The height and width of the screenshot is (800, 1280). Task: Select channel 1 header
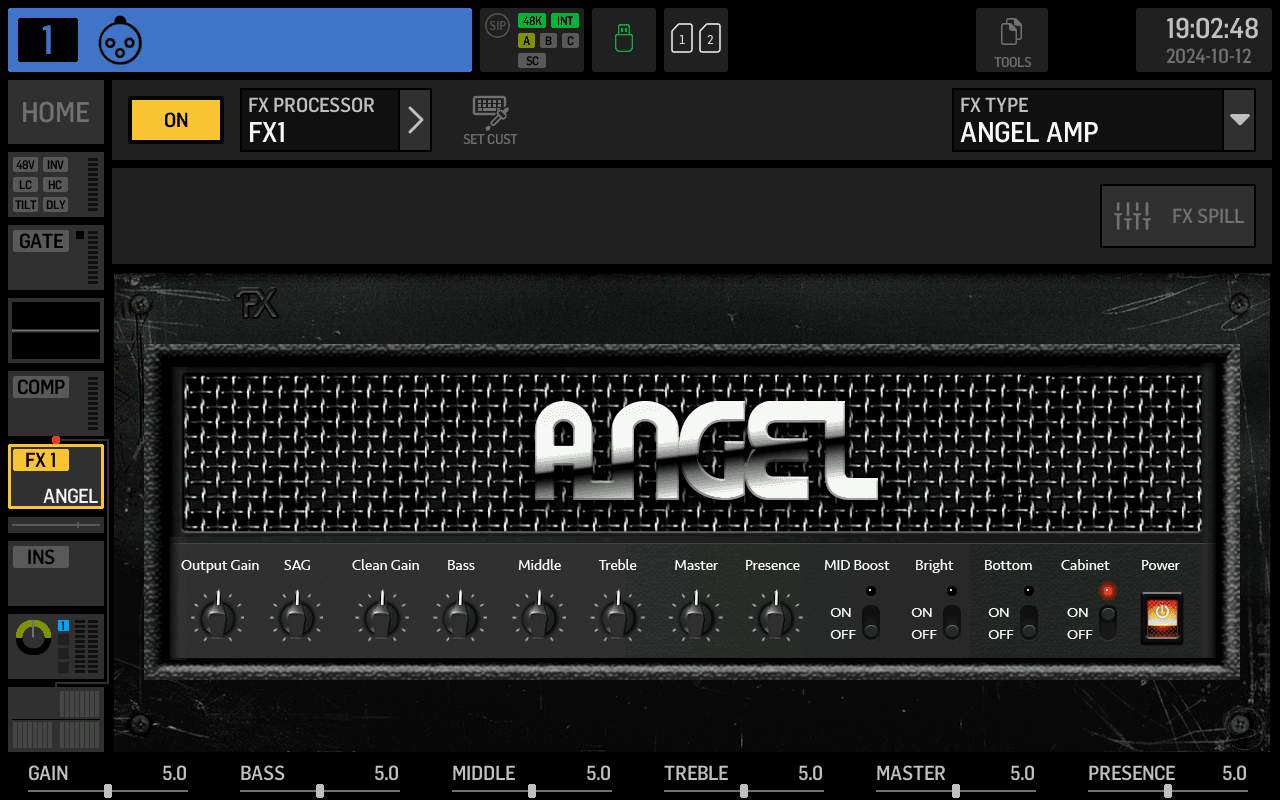click(240, 40)
